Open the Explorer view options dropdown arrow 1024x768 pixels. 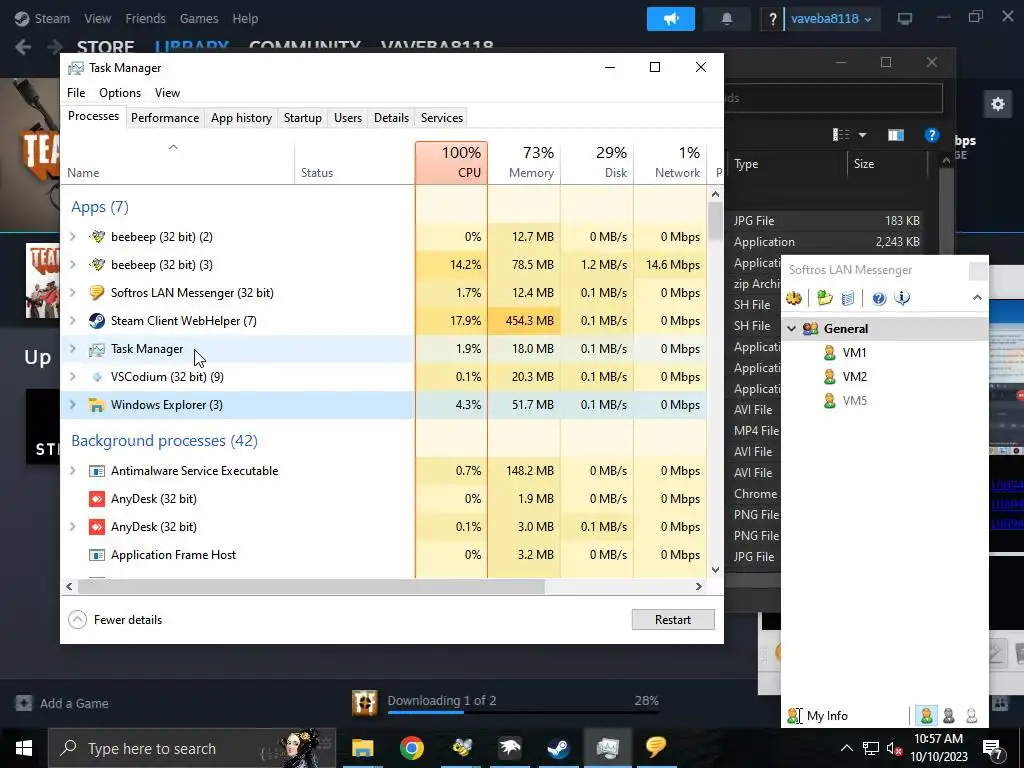click(x=862, y=135)
